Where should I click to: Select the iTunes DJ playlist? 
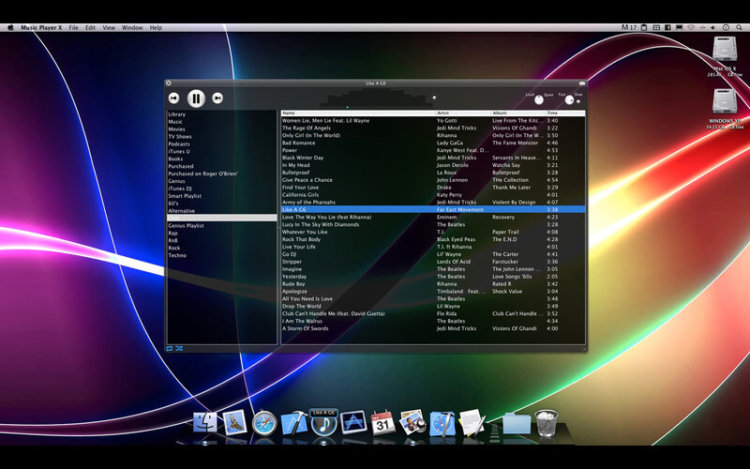(x=180, y=188)
